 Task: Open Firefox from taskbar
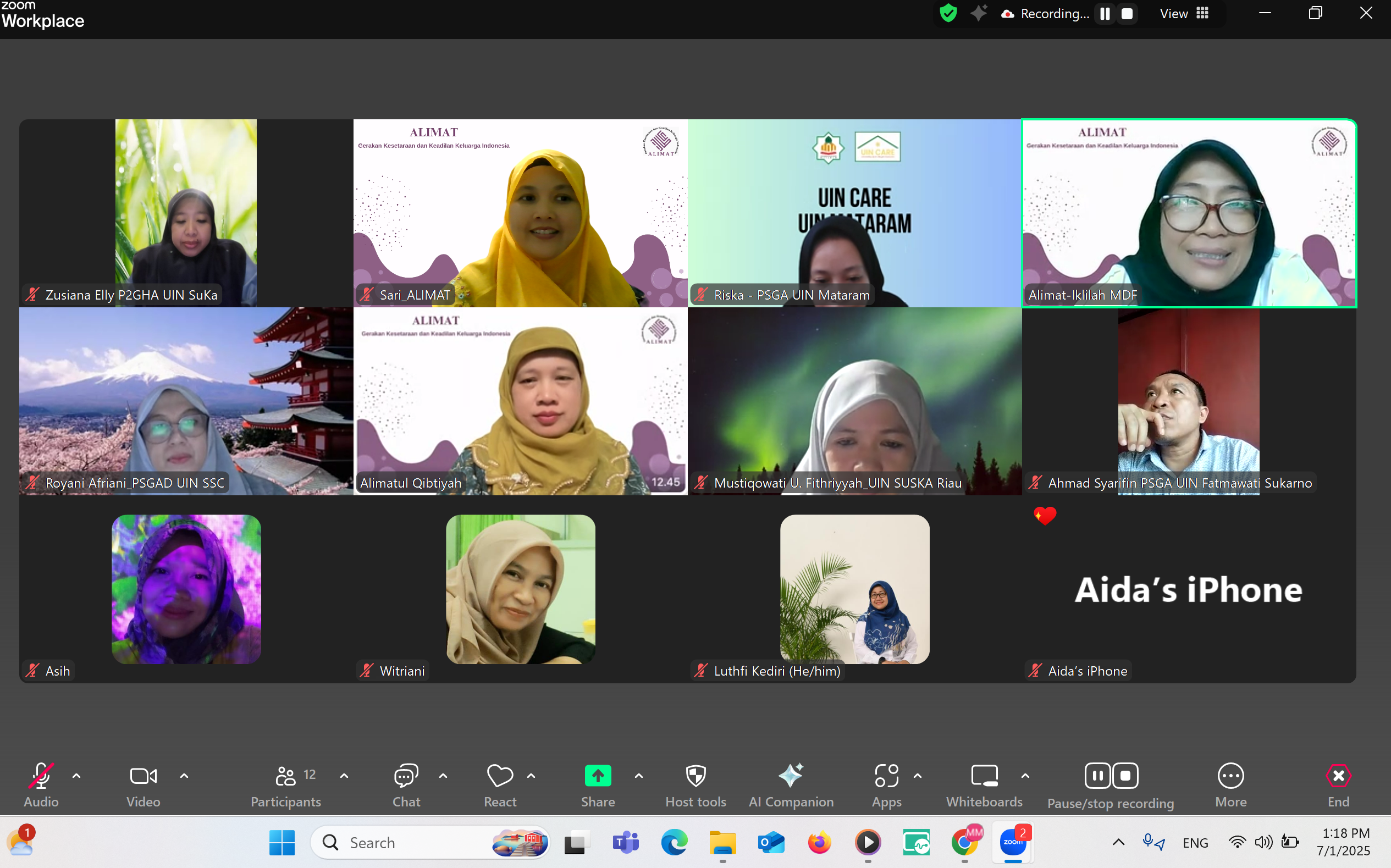tap(819, 842)
